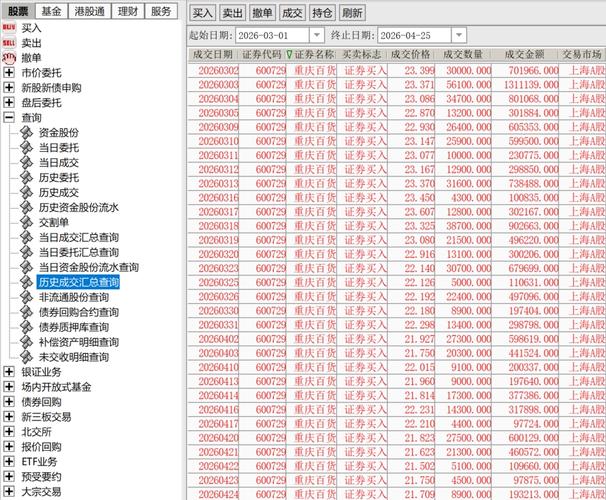The width and height of the screenshot is (606, 500).
Task: Expand the 预受要约 node
Action: 9,476
